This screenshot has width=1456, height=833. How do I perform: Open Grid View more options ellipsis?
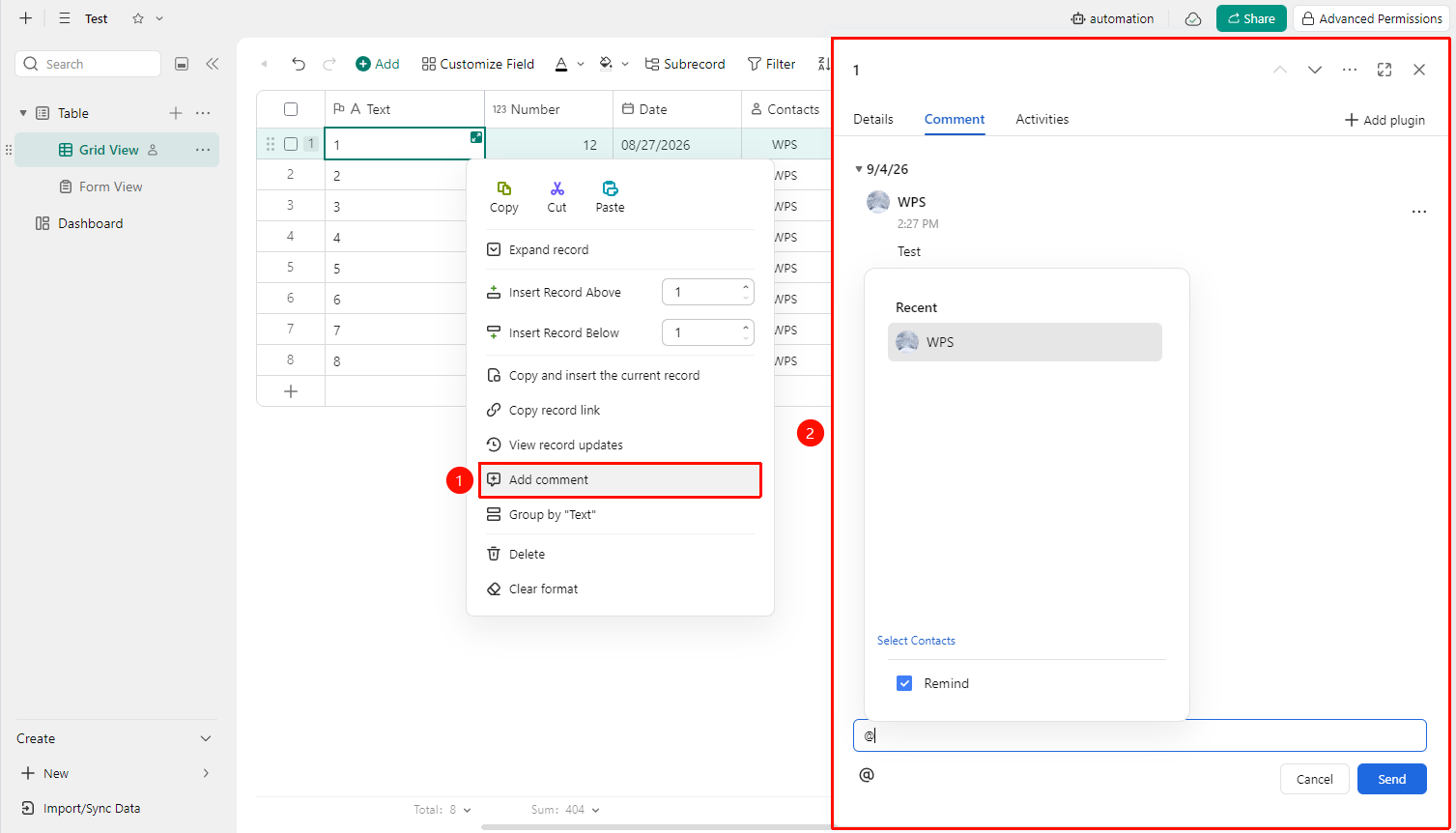203,150
